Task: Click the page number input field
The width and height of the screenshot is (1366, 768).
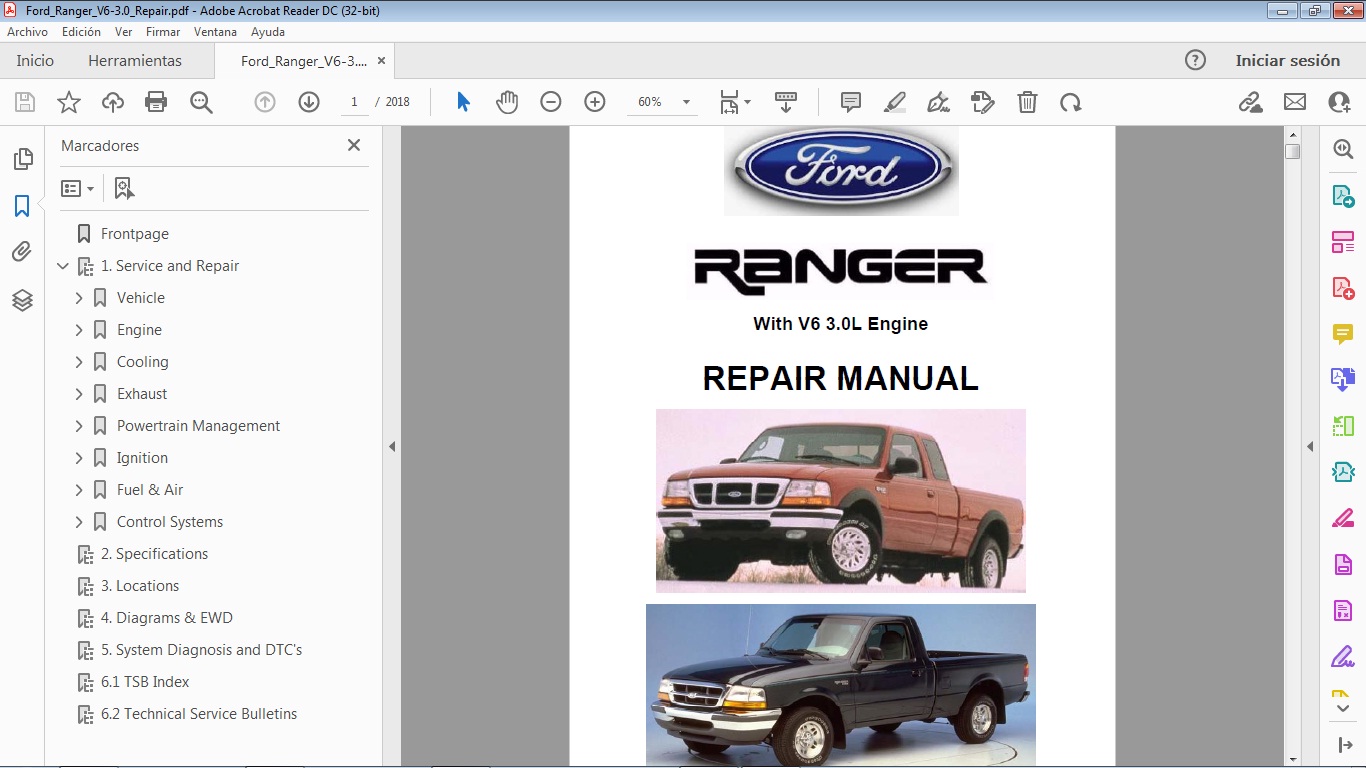Action: click(354, 101)
